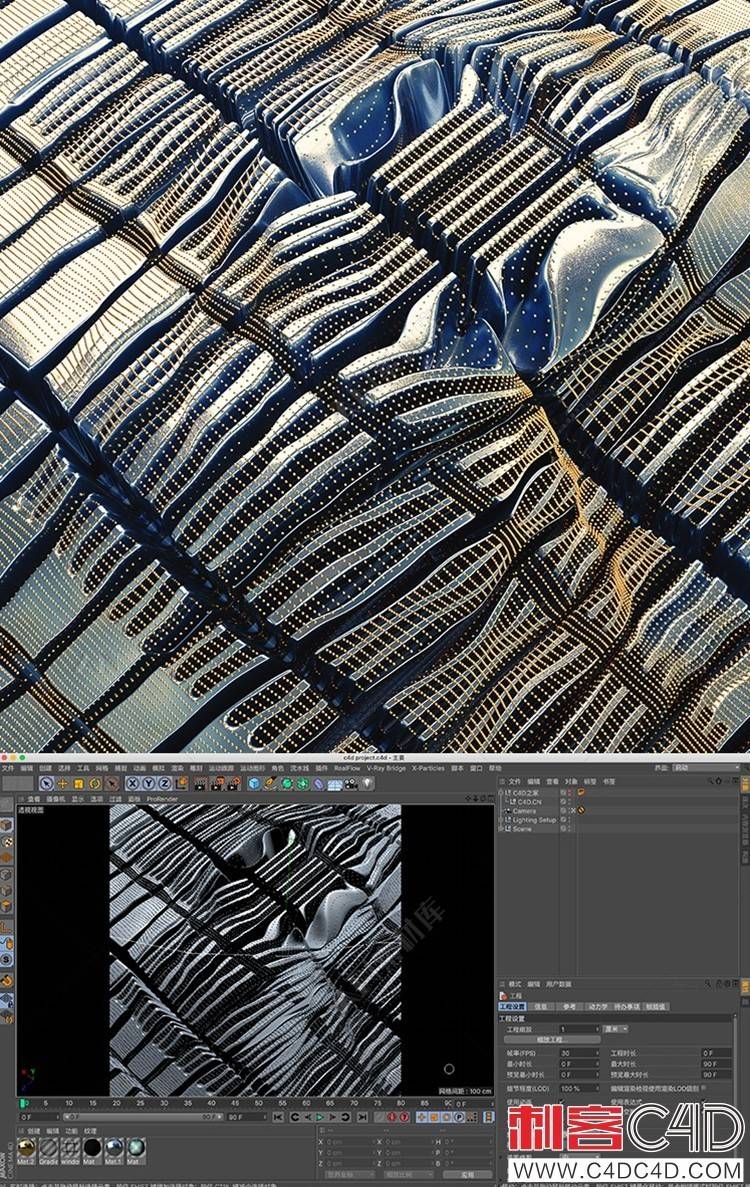The image size is (750, 1187).
Task: Select the Rotate tool in top toolbar
Action: [x=94, y=784]
